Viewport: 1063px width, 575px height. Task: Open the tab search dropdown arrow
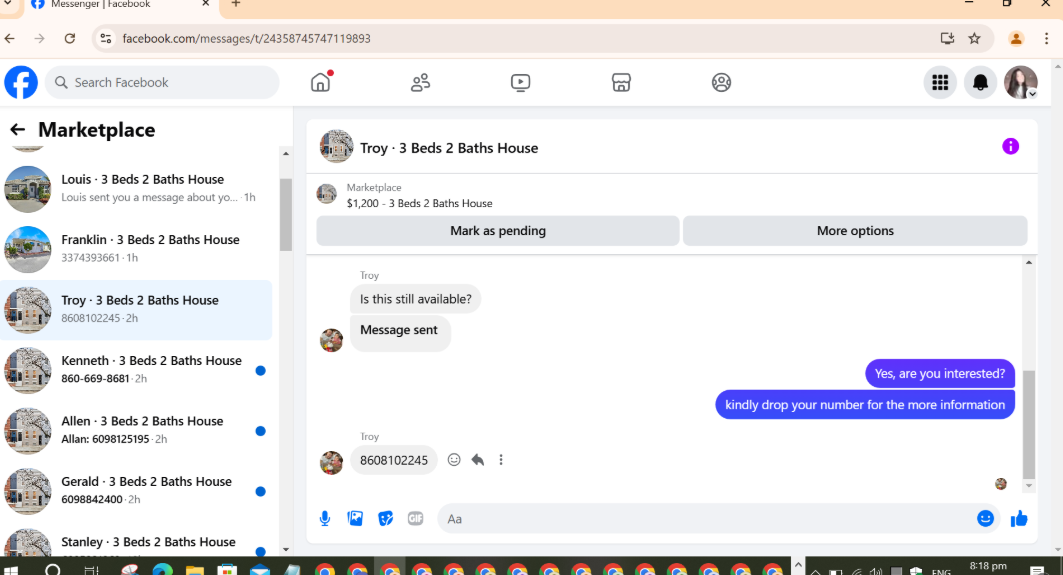click(x=7, y=3)
